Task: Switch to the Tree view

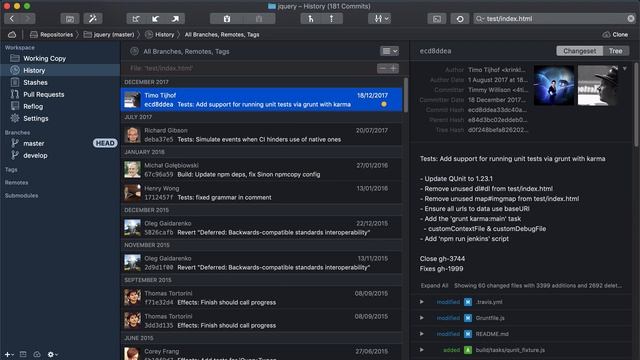Action: click(616, 51)
